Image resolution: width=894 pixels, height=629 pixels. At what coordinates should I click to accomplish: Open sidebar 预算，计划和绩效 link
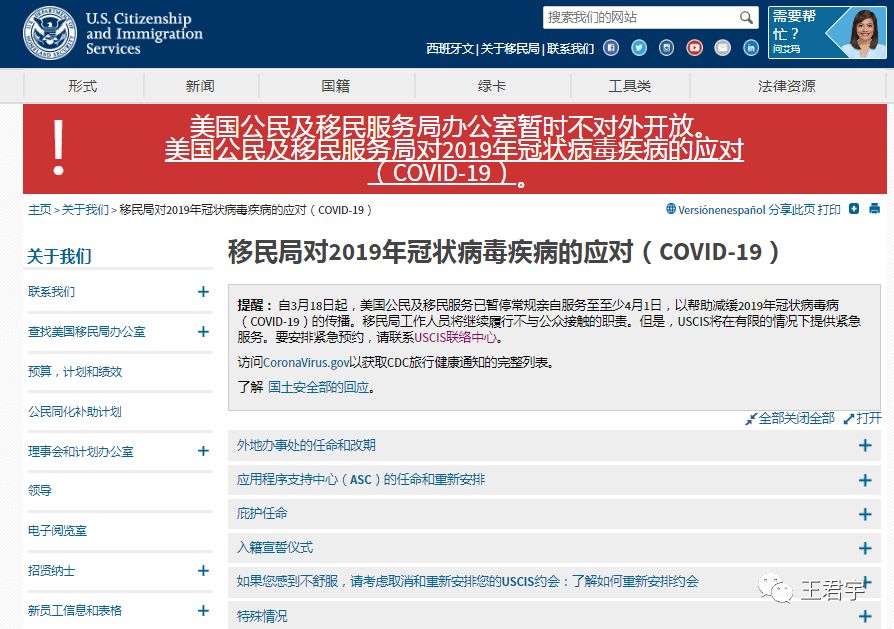click(75, 372)
